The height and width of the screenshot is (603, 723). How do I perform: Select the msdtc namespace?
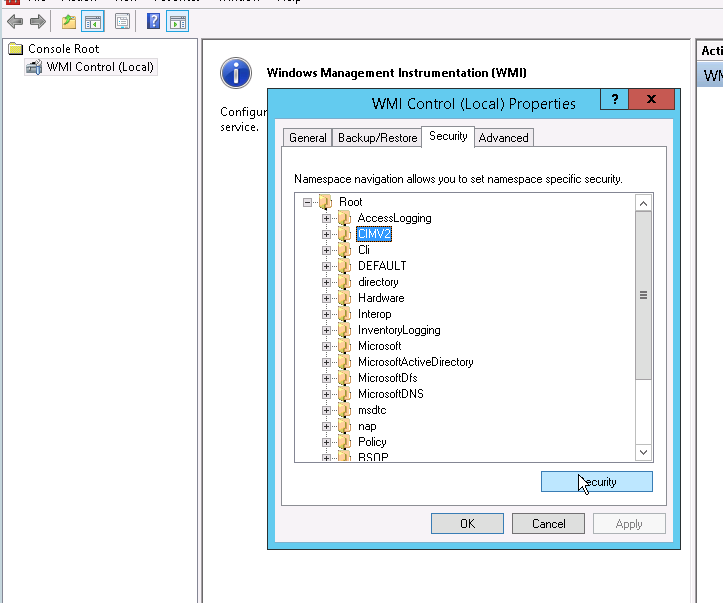point(372,410)
